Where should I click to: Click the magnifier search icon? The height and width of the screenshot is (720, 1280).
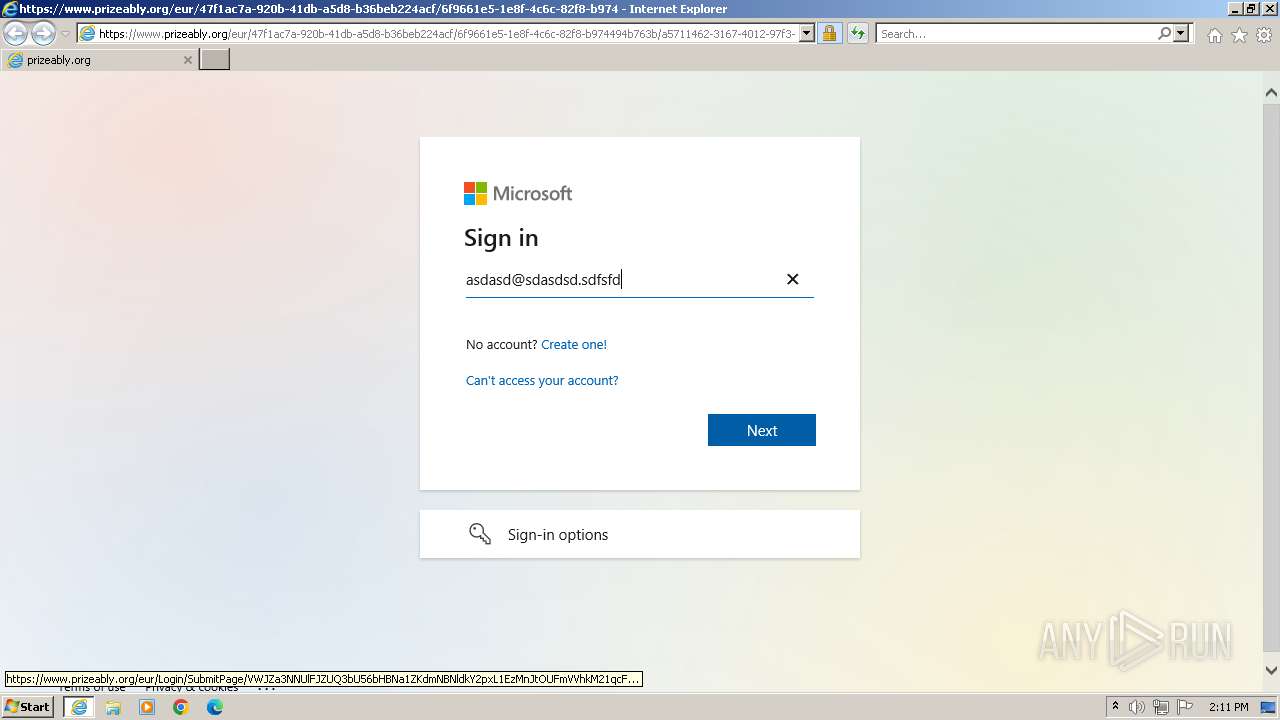click(x=1164, y=34)
